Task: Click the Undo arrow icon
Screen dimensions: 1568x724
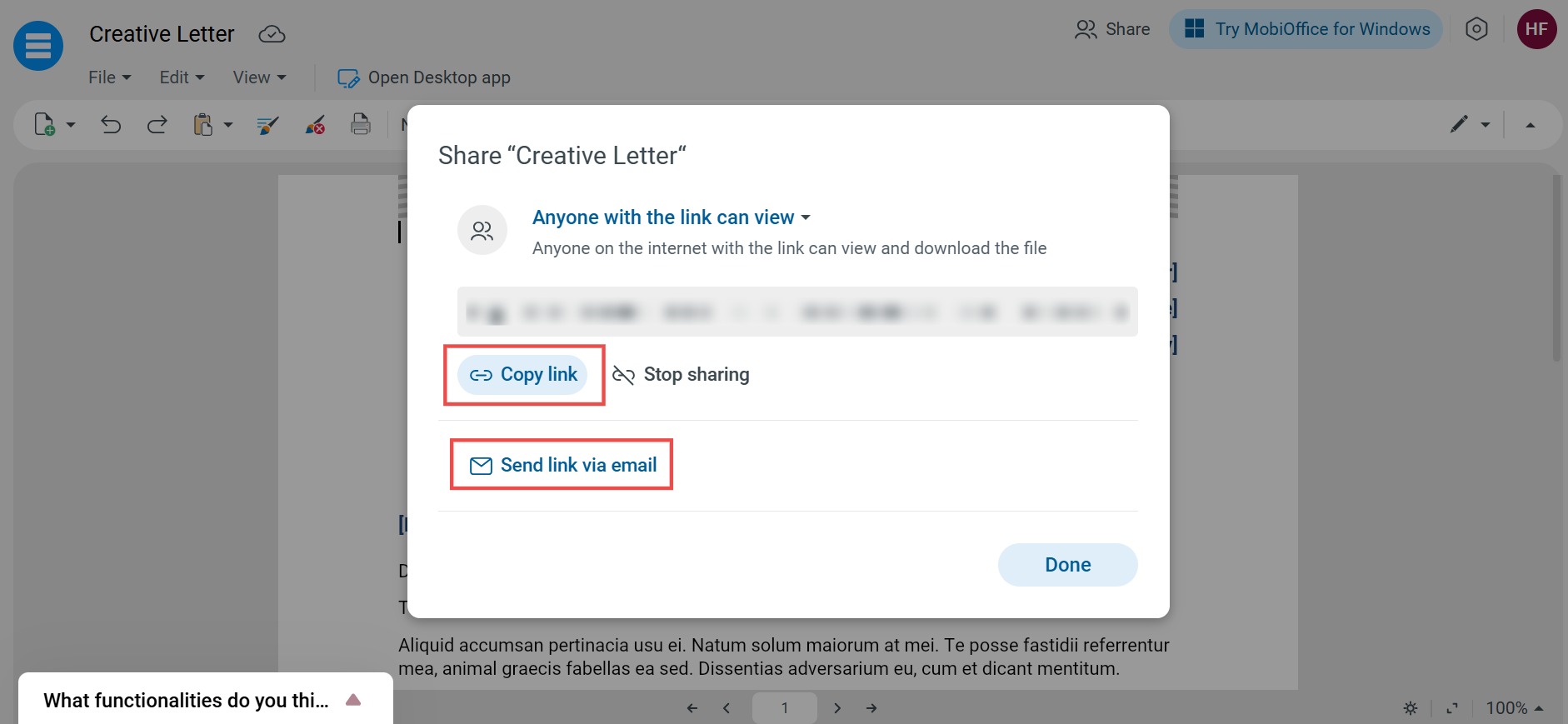Action: pyautogui.click(x=111, y=125)
